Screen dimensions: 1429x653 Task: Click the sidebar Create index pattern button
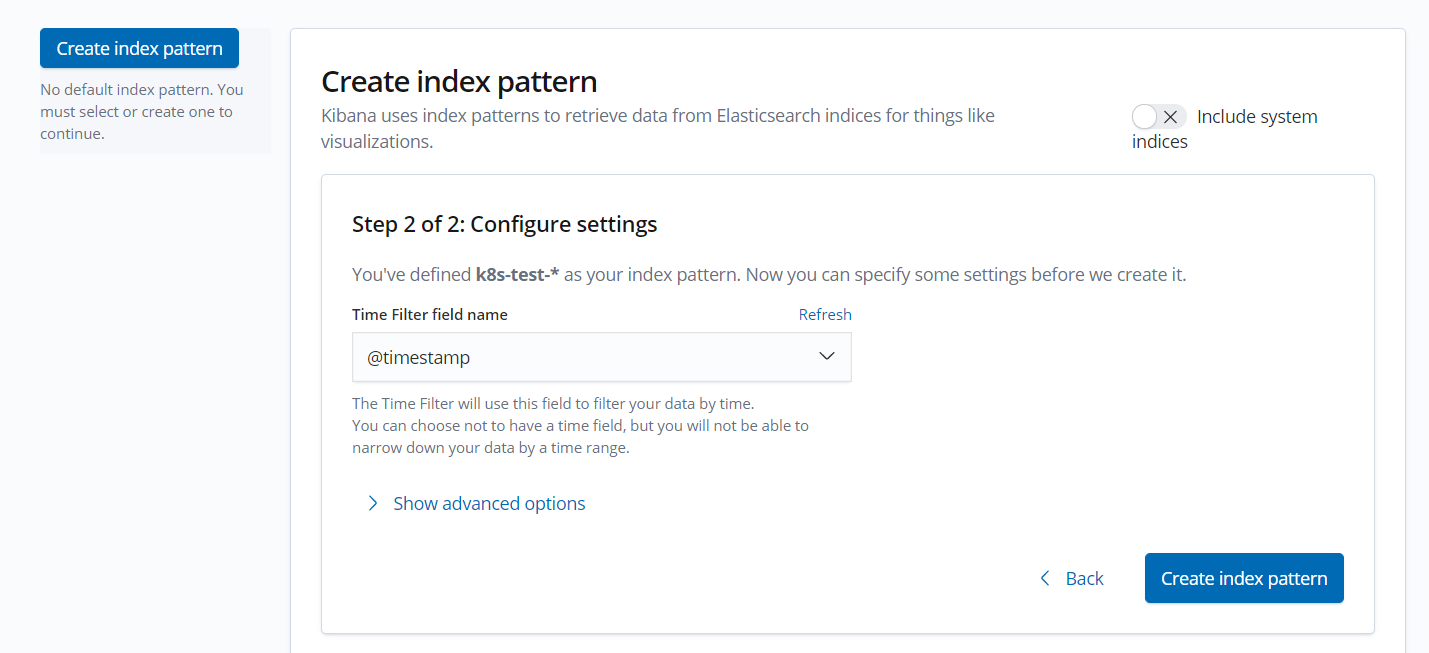139,48
